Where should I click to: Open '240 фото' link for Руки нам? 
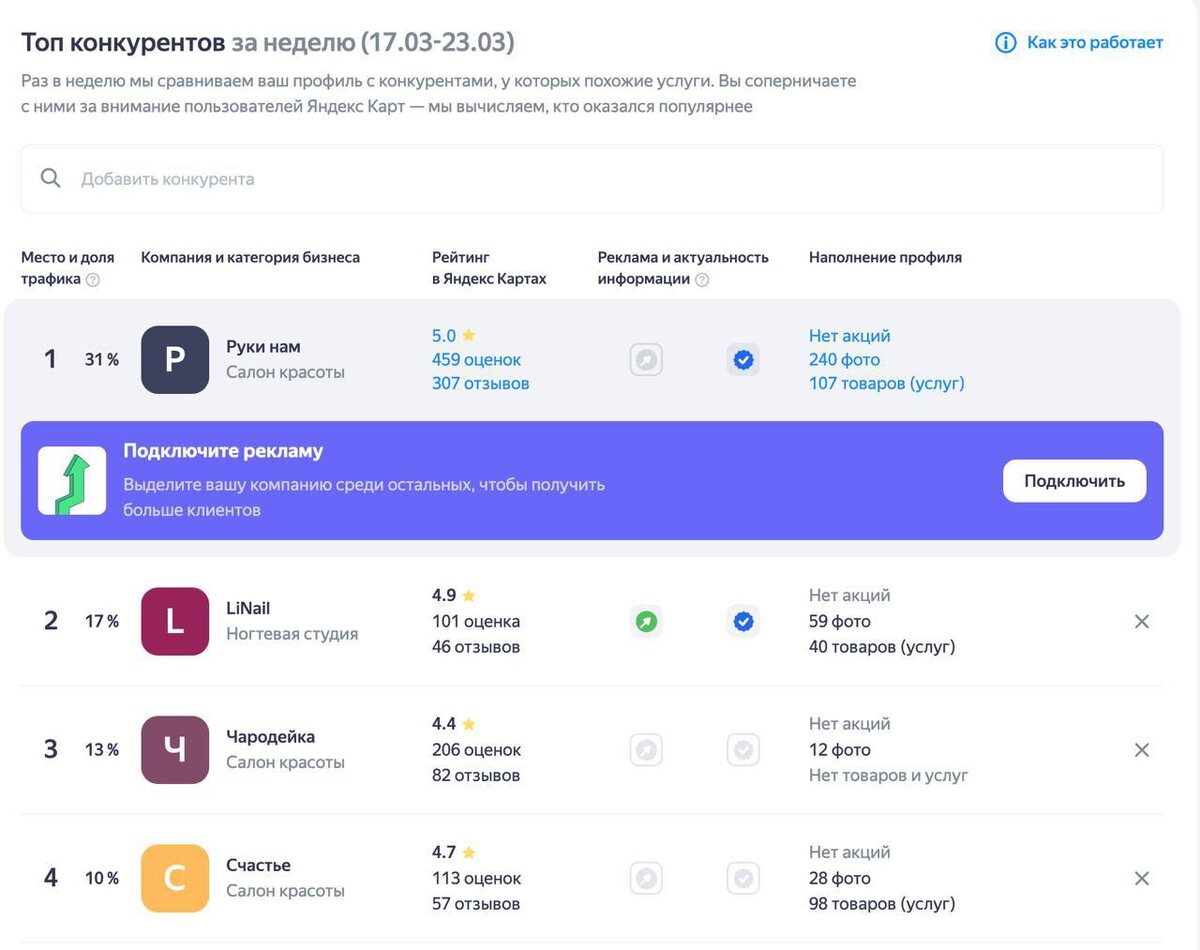coord(844,359)
